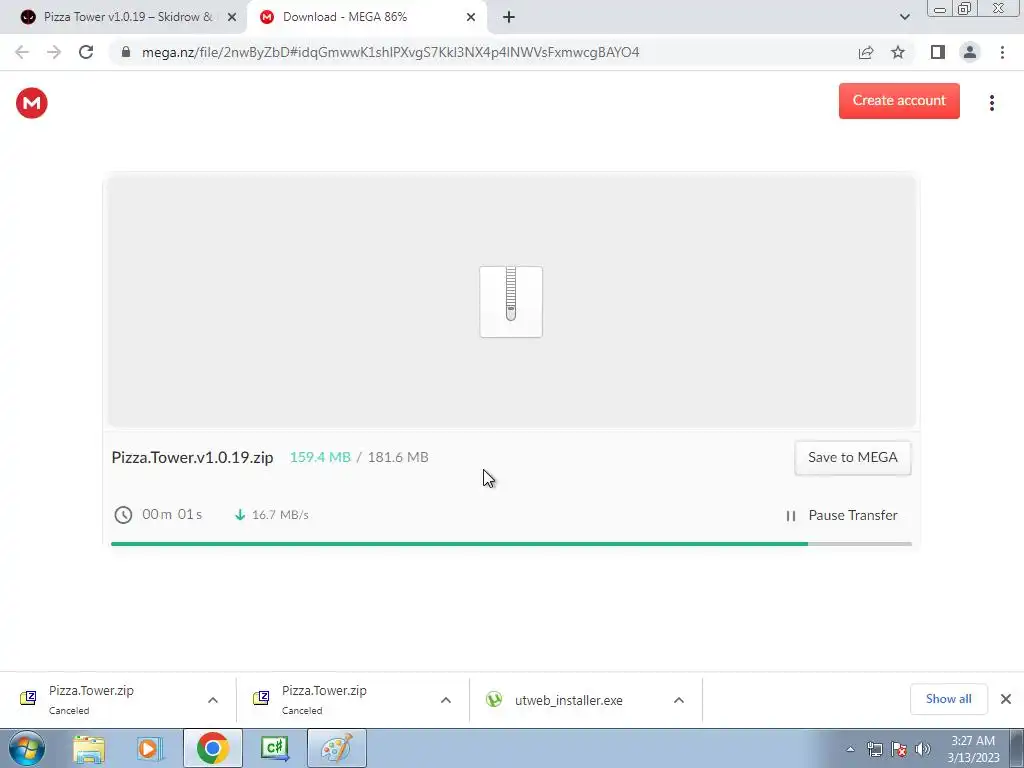This screenshot has height=768, width=1024.
Task: Close the Pizza Tower Skidrow tab
Action: click(232, 17)
